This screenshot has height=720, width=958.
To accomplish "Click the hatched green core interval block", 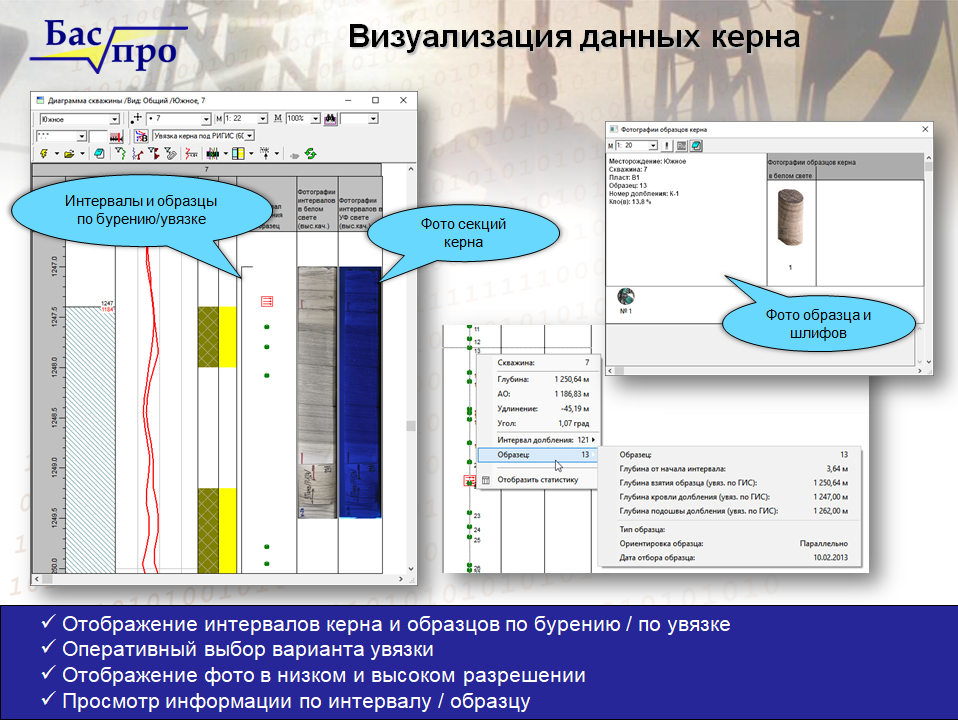I will point(90,439).
